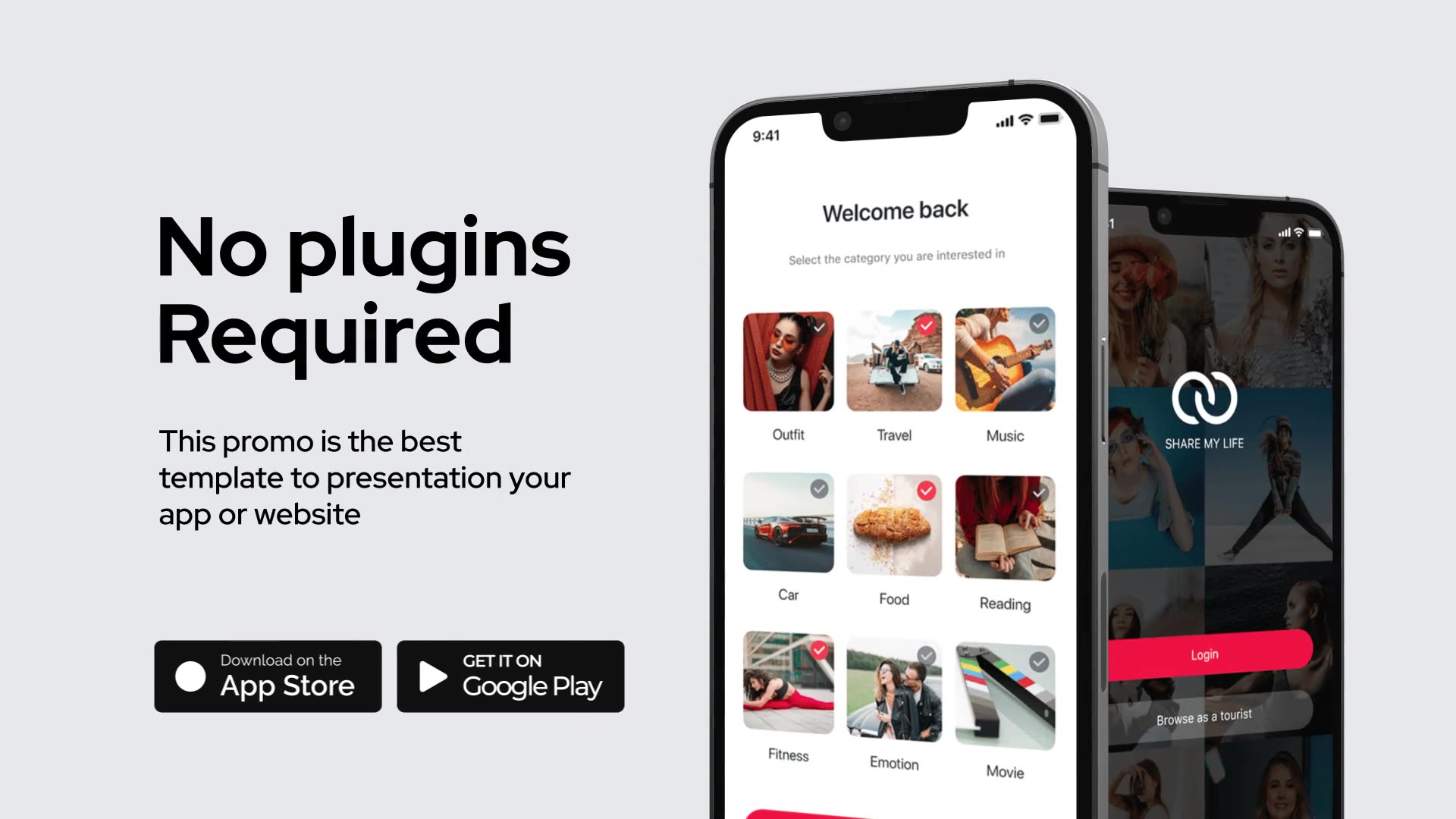The width and height of the screenshot is (1456, 819).
Task: Select Browse as a tourist option
Action: point(1203,716)
